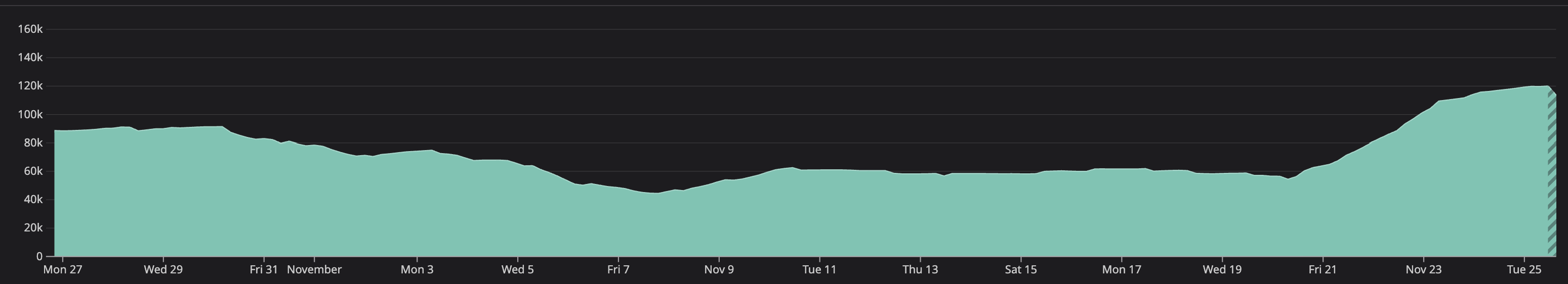This screenshot has width=1568, height=284.
Task: Click the '0' label on the y-axis
Action: pos(39,257)
